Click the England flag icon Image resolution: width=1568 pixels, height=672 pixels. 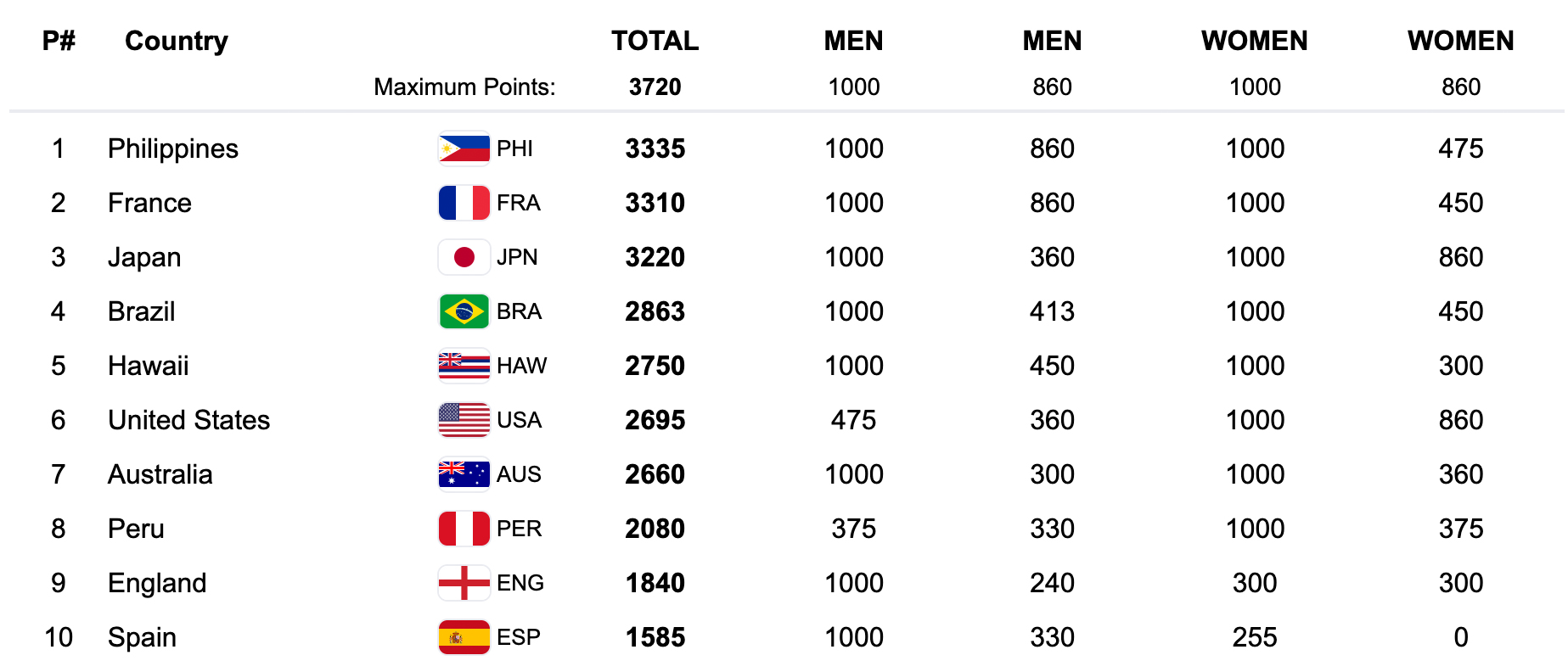(464, 583)
